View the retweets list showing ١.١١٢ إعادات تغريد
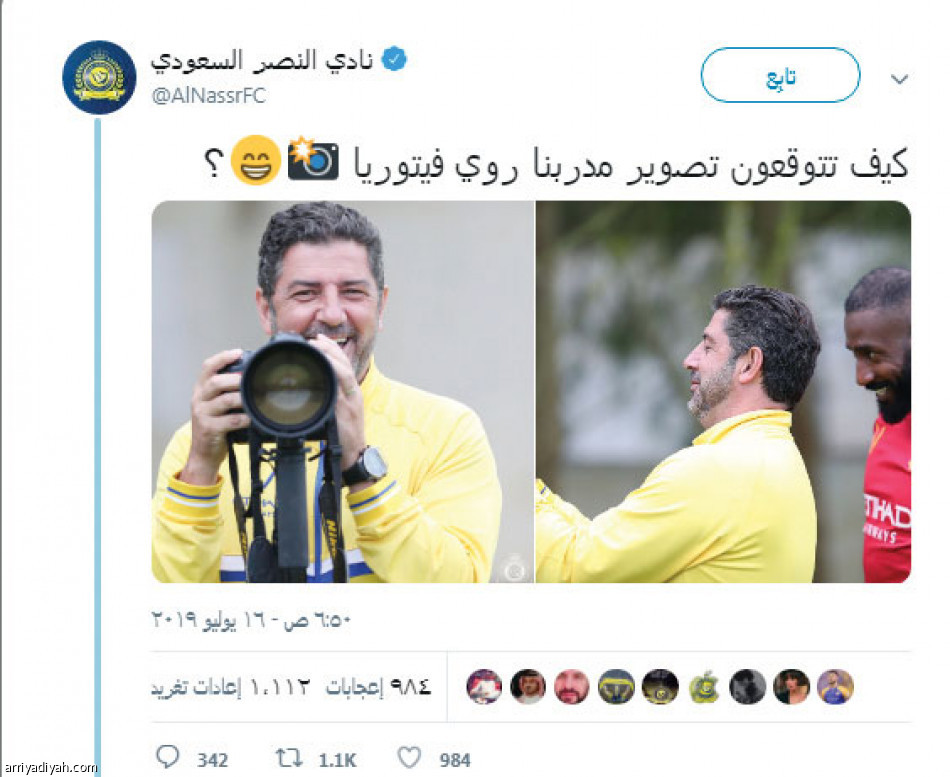The width and height of the screenshot is (950, 777). click(230, 687)
